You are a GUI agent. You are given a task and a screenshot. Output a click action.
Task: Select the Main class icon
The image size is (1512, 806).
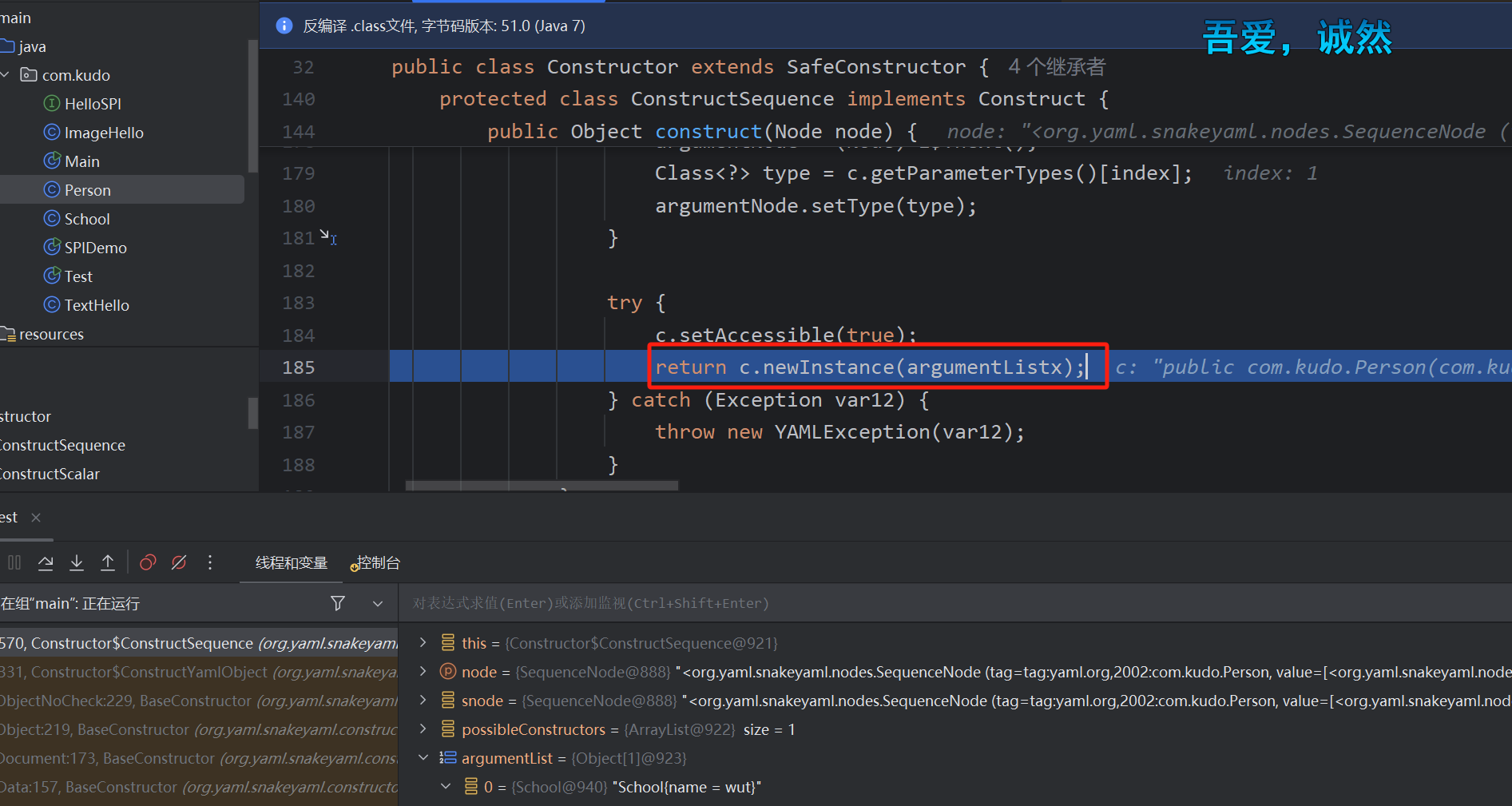52,161
